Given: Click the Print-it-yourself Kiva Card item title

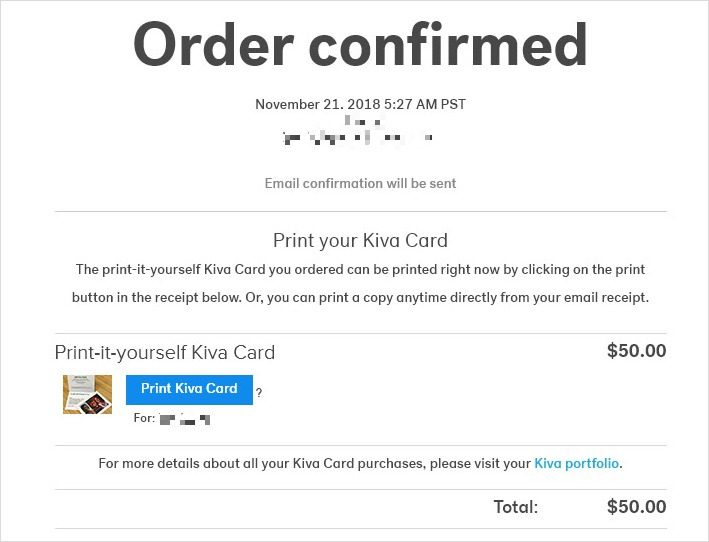Looking at the screenshot, I should pos(165,353).
